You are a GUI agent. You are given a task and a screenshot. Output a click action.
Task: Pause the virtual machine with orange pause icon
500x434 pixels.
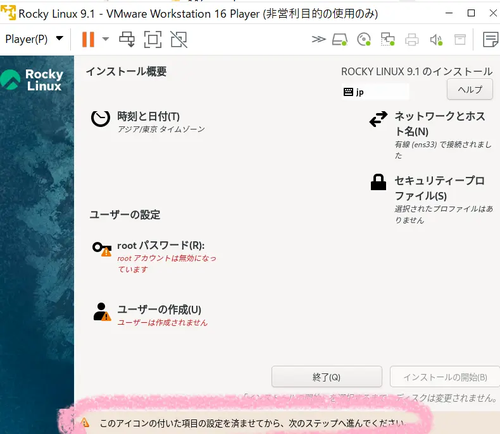[88, 40]
